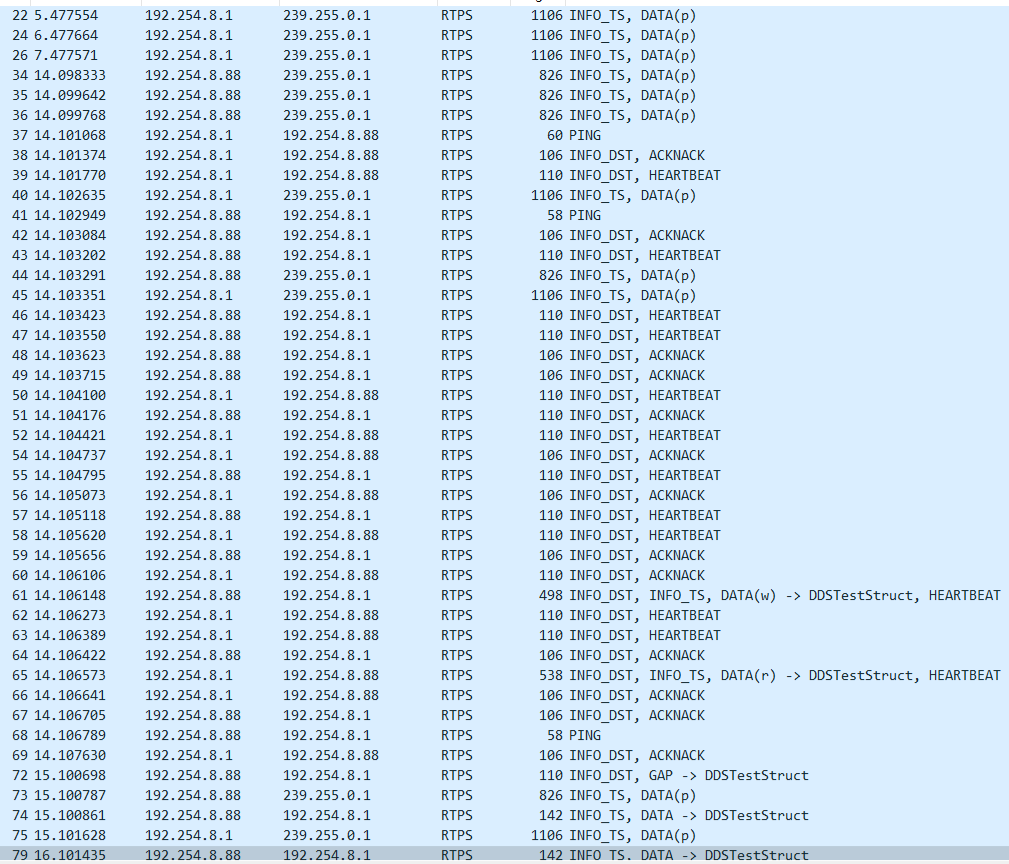This screenshot has width=1009, height=864.
Task: Click the highlighted packet 79 row
Action: click(400, 854)
